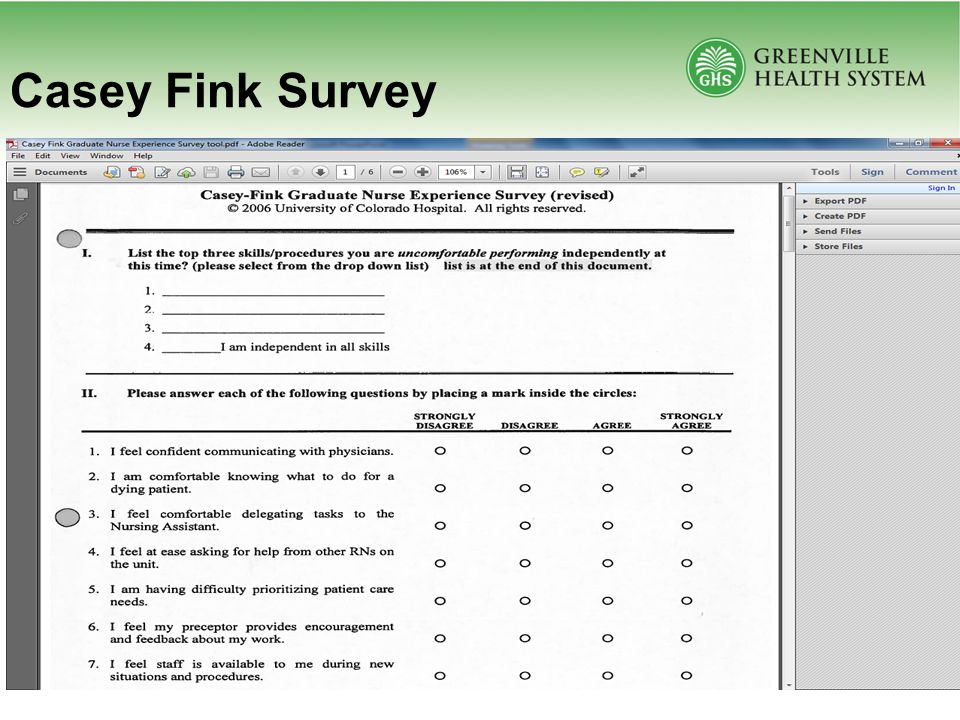
Task: Click the Sign In link
Action: tap(941, 188)
